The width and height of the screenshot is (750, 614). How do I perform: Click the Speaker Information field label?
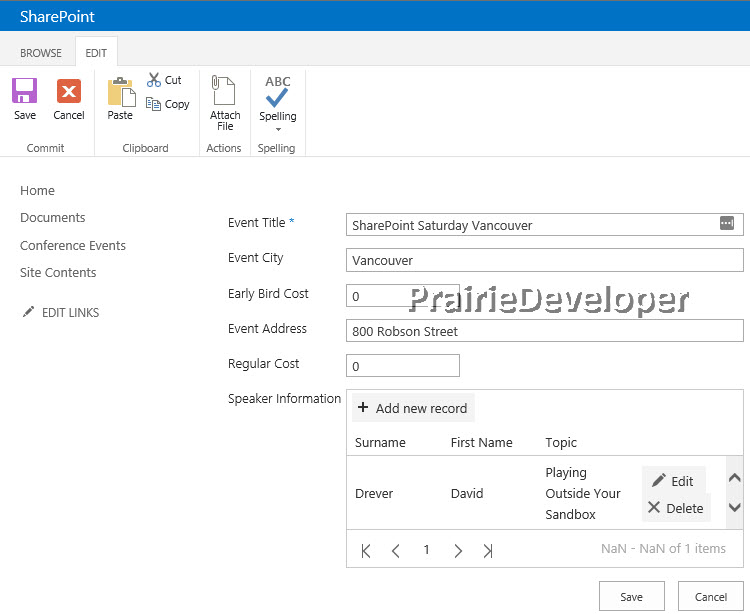point(284,398)
